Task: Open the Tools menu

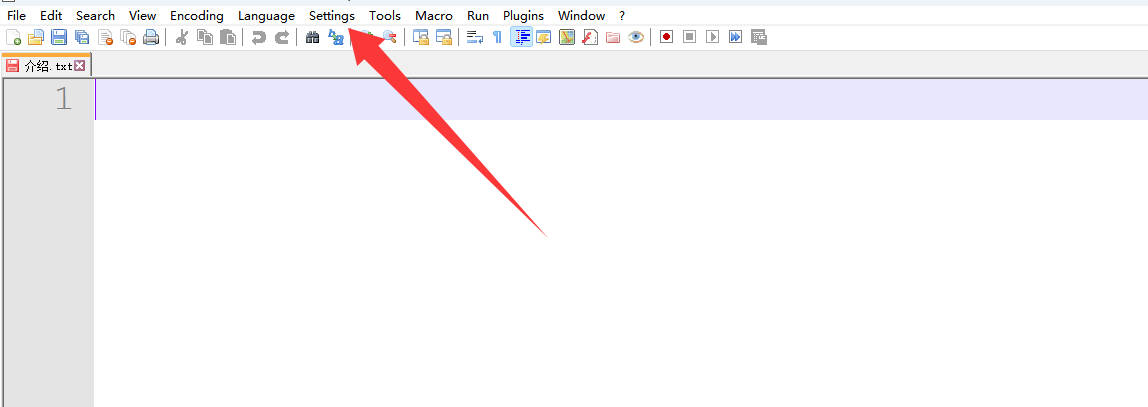Action: [385, 15]
